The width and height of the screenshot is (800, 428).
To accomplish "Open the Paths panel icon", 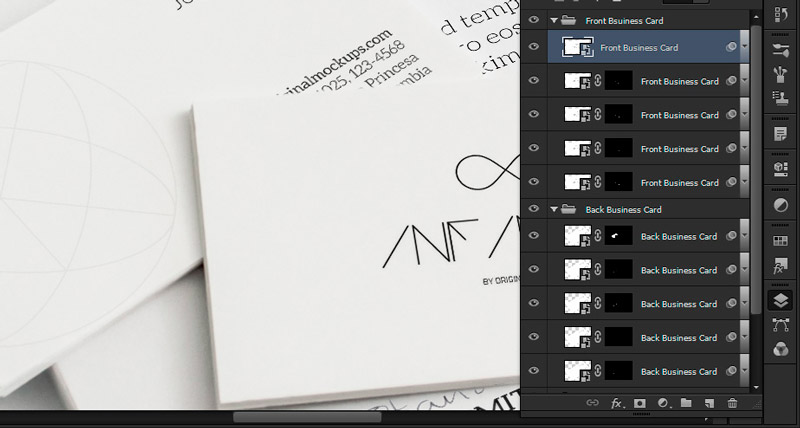I will (x=781, y=325).
